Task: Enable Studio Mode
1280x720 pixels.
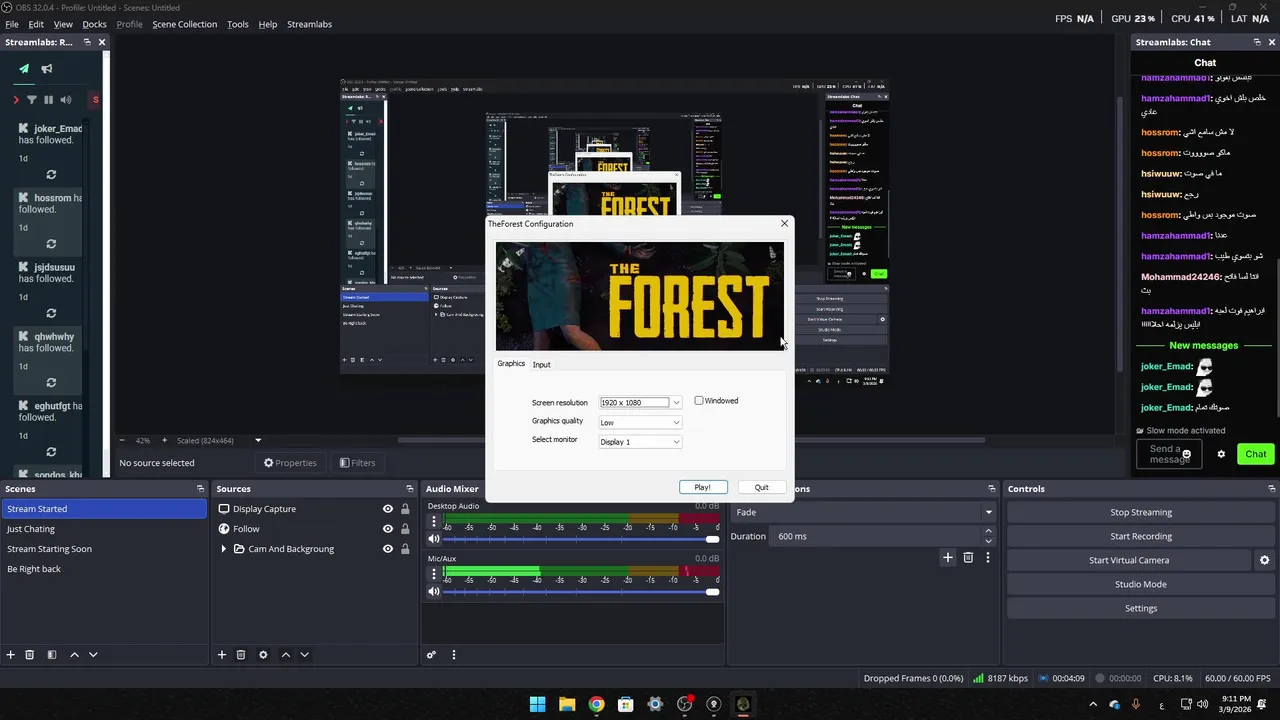Action: click(x=1140, y=584)
